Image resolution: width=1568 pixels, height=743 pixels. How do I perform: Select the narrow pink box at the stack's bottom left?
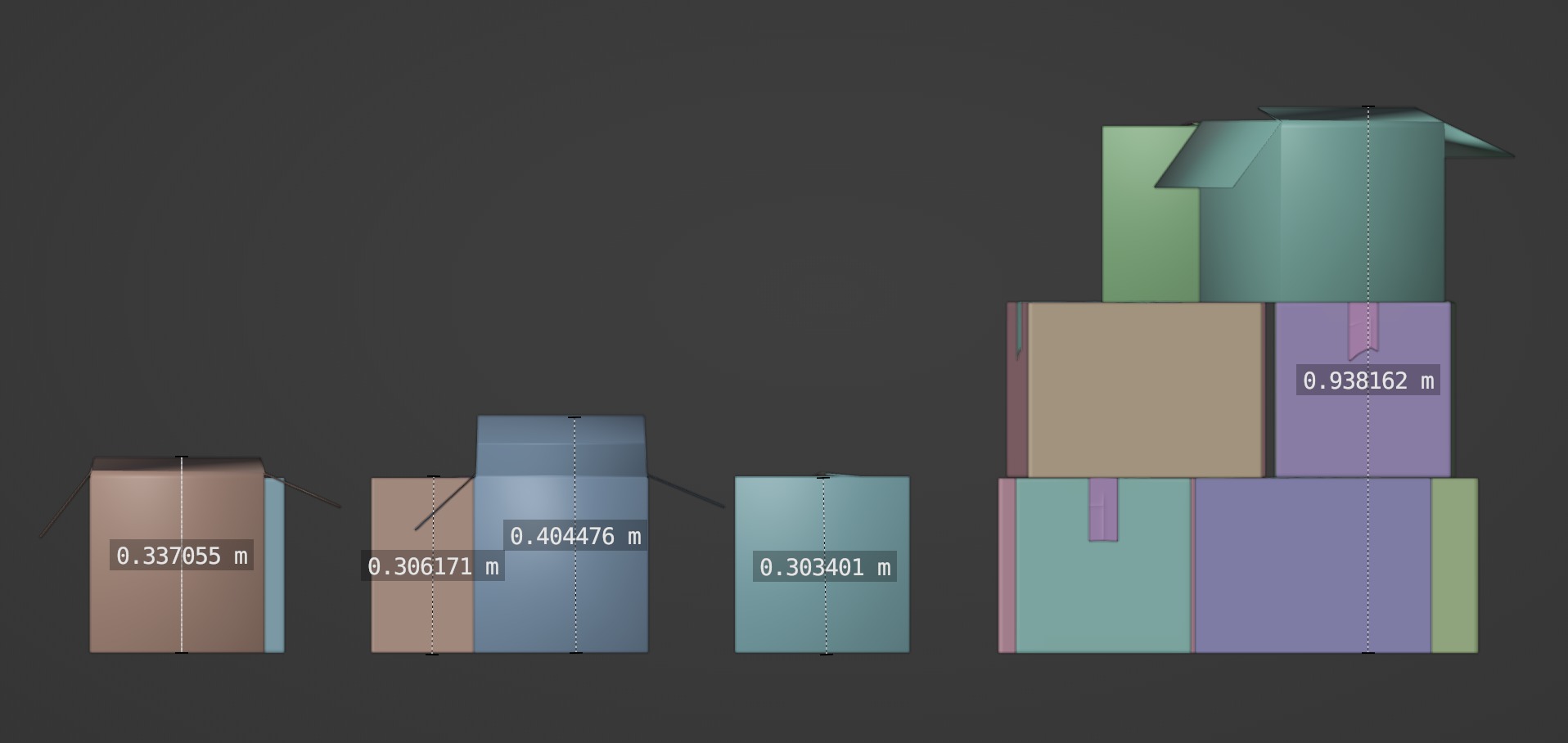(1007, 565)
